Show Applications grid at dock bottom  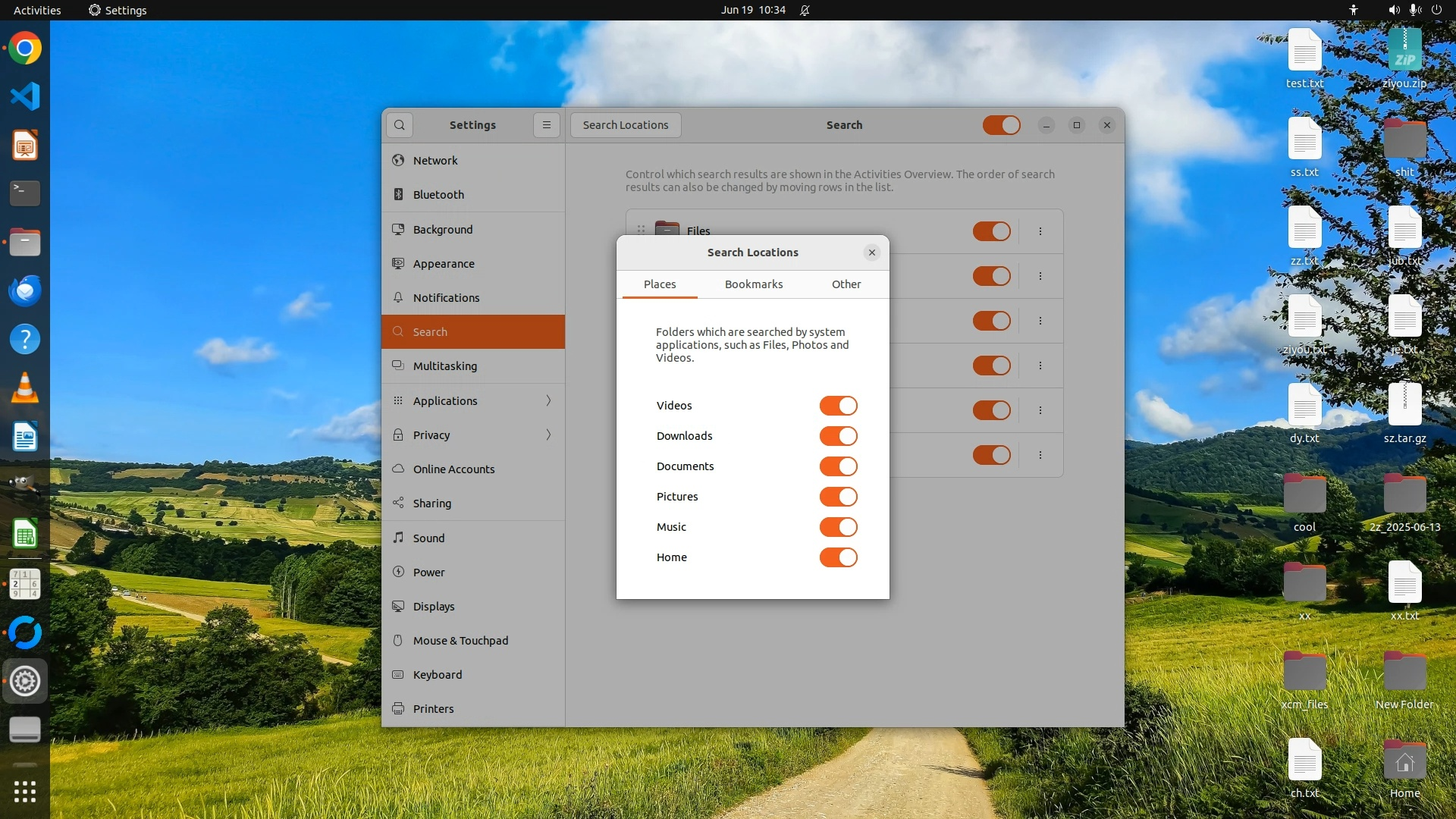click(24, 792)
